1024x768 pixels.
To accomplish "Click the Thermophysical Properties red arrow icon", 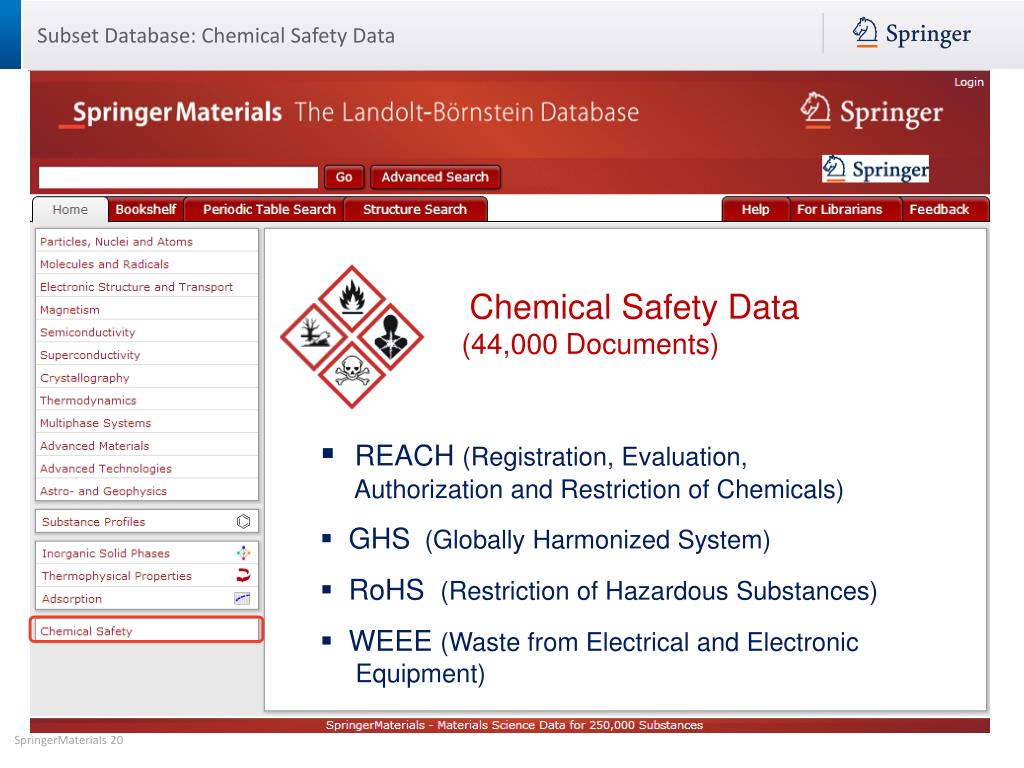I will point(244,575).
